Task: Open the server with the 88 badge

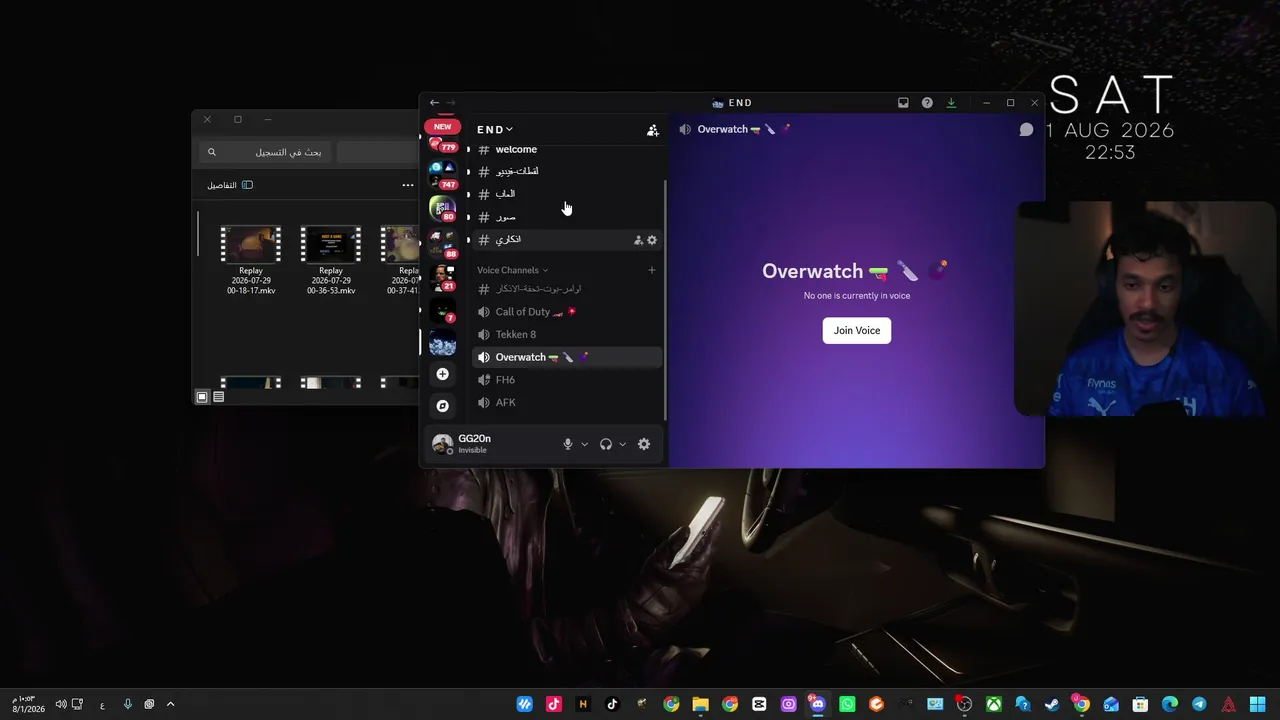Action: click(x=442, y=243)
